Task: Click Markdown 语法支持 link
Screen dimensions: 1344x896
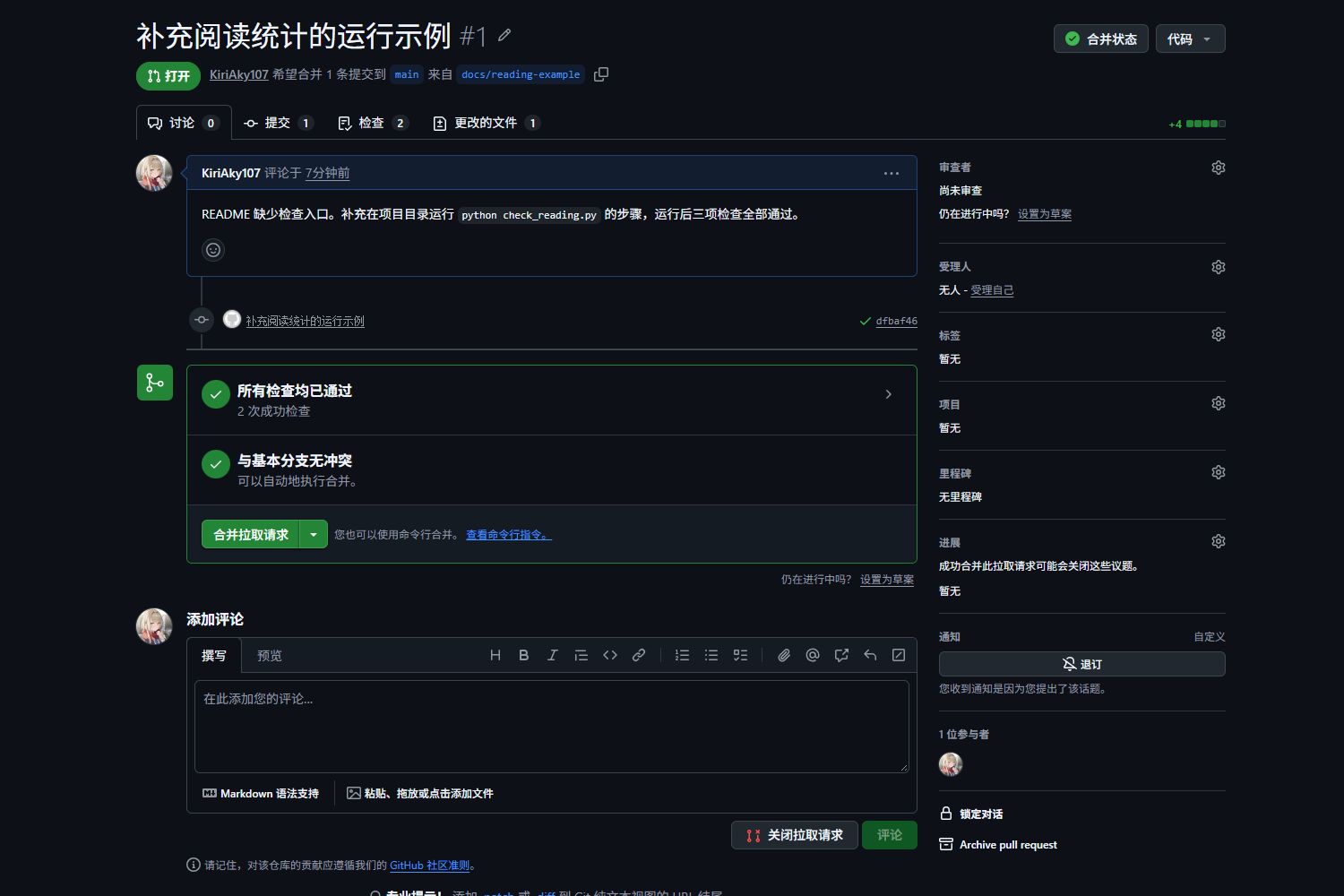Action: coord(261,794)
